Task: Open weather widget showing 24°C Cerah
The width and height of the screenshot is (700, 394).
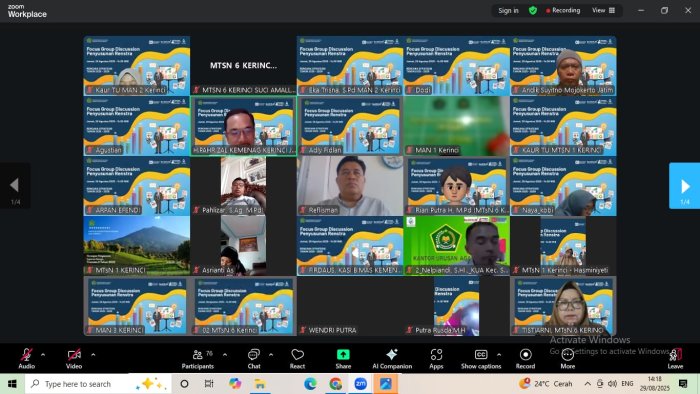Action: tap(546, 384)
